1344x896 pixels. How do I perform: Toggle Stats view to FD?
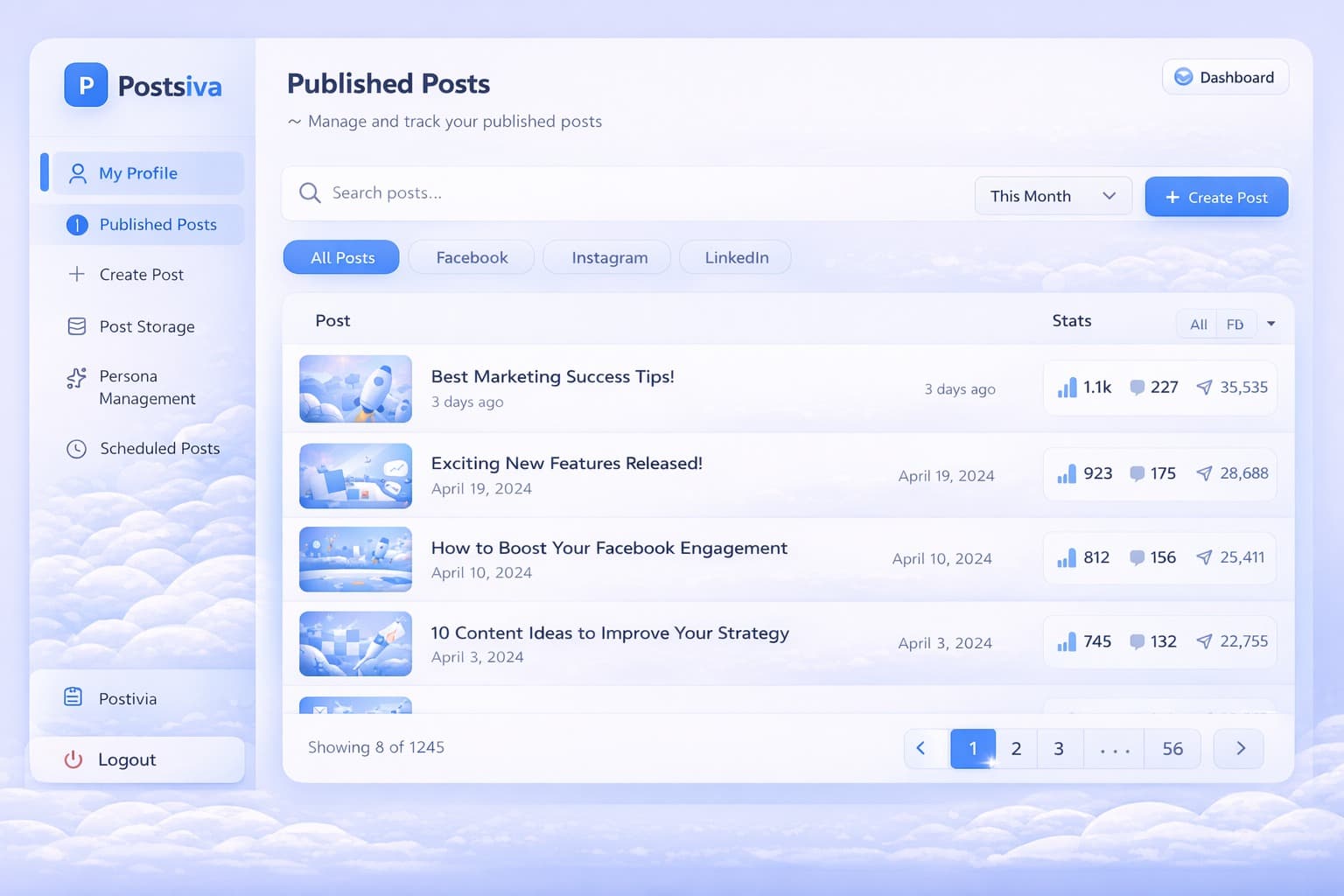coord(1235,325)
